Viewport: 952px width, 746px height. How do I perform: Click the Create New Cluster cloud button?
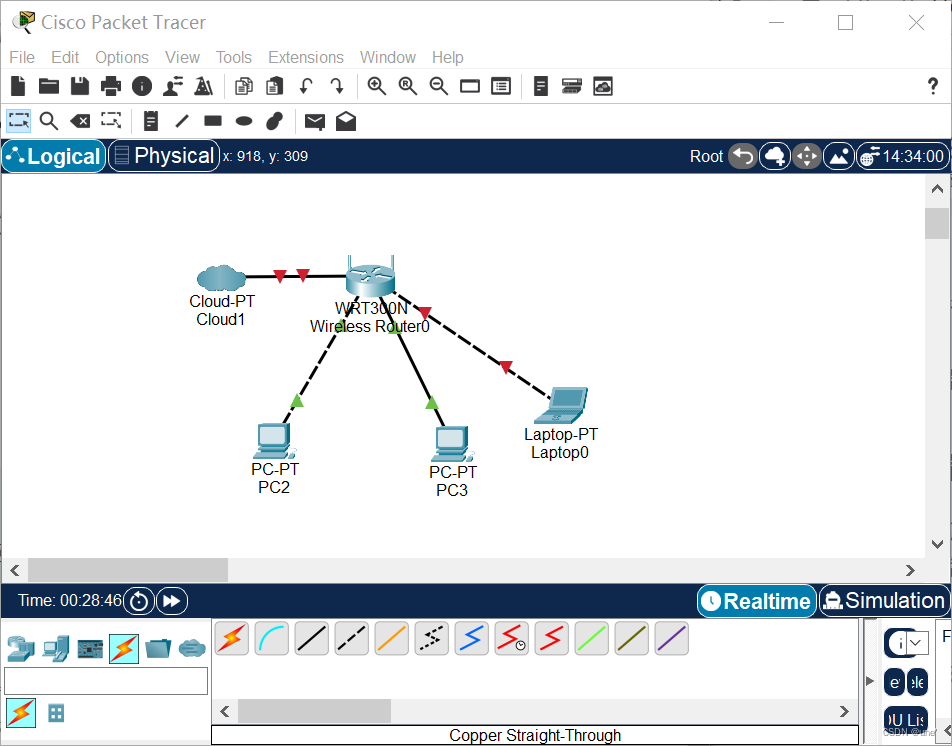[x=775, y=157]
